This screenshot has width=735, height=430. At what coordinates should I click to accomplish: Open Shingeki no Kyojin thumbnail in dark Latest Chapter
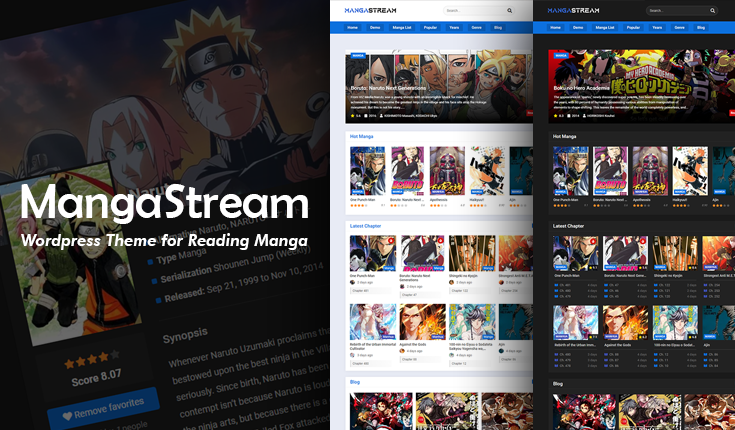point(675,253)
